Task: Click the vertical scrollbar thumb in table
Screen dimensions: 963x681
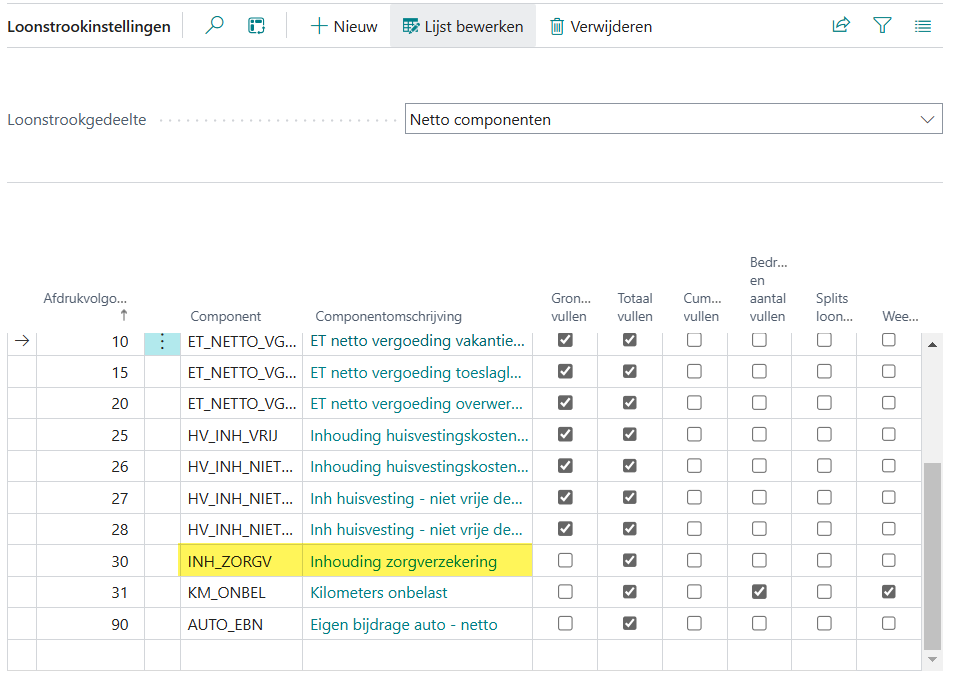Action: click(x=932, y=555)
